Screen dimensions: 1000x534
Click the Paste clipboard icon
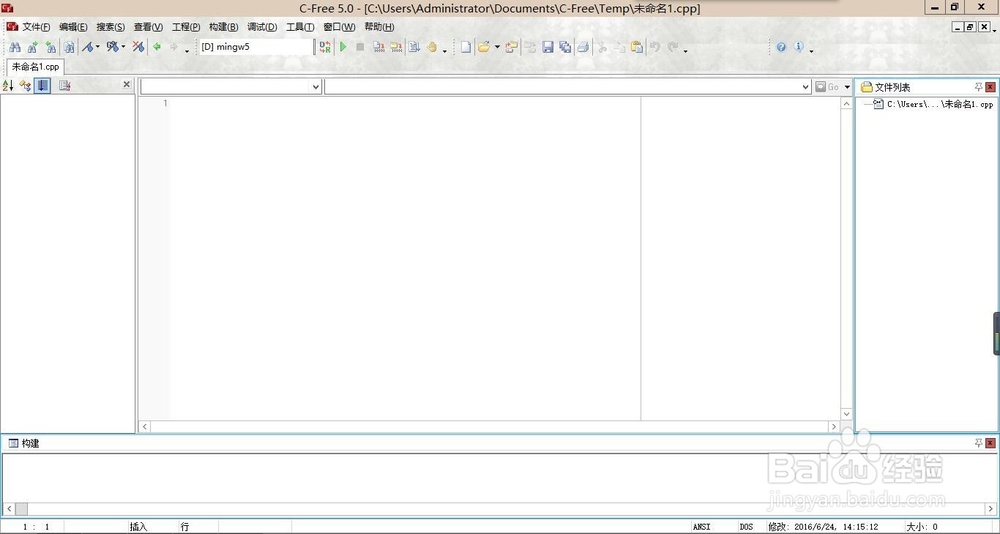[636, 47]
